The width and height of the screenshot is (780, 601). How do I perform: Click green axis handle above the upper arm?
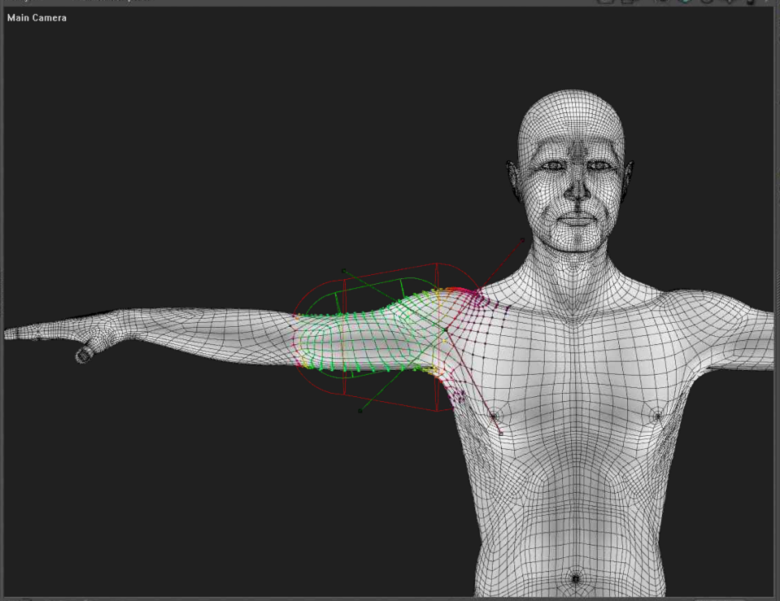[344, 270]
